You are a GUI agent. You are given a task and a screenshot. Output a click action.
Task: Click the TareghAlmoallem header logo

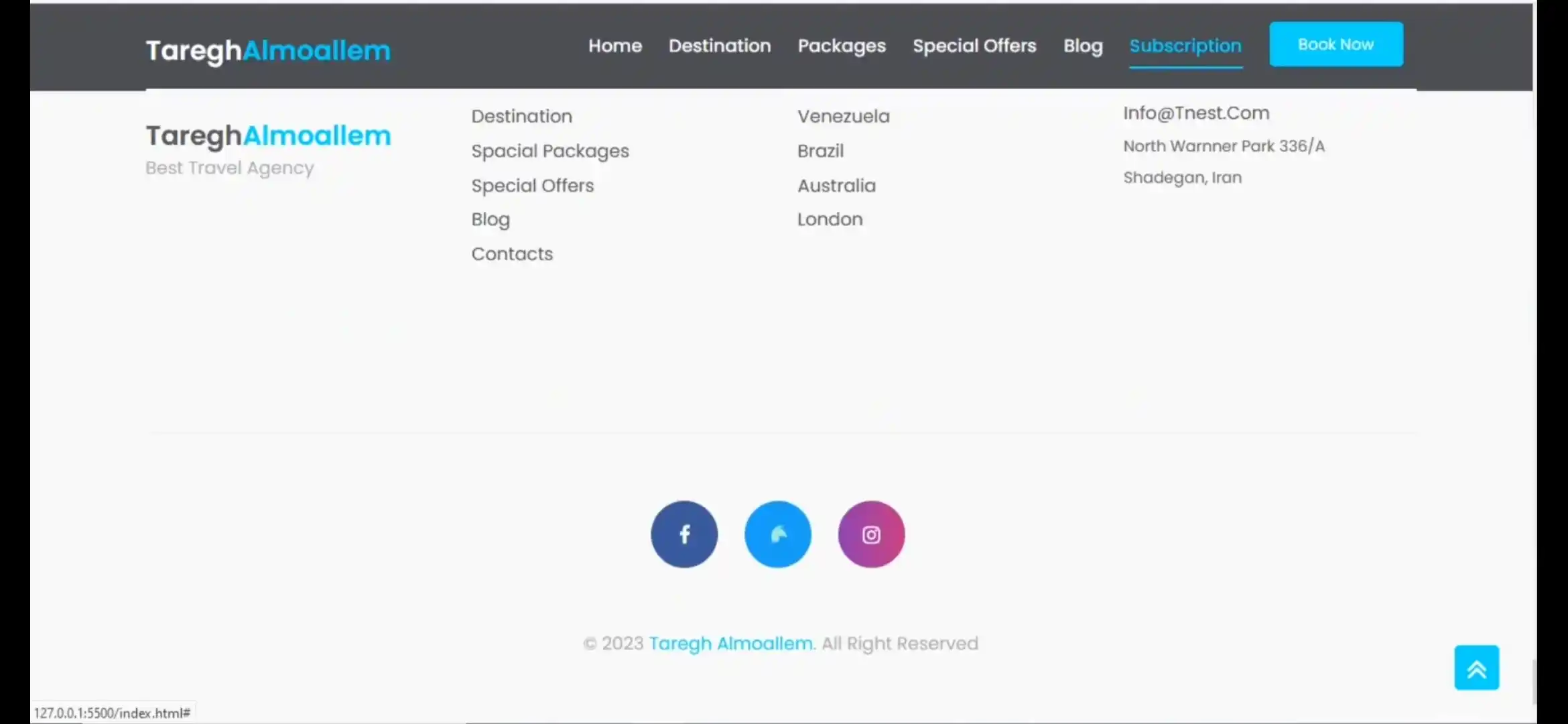[268, 50]
